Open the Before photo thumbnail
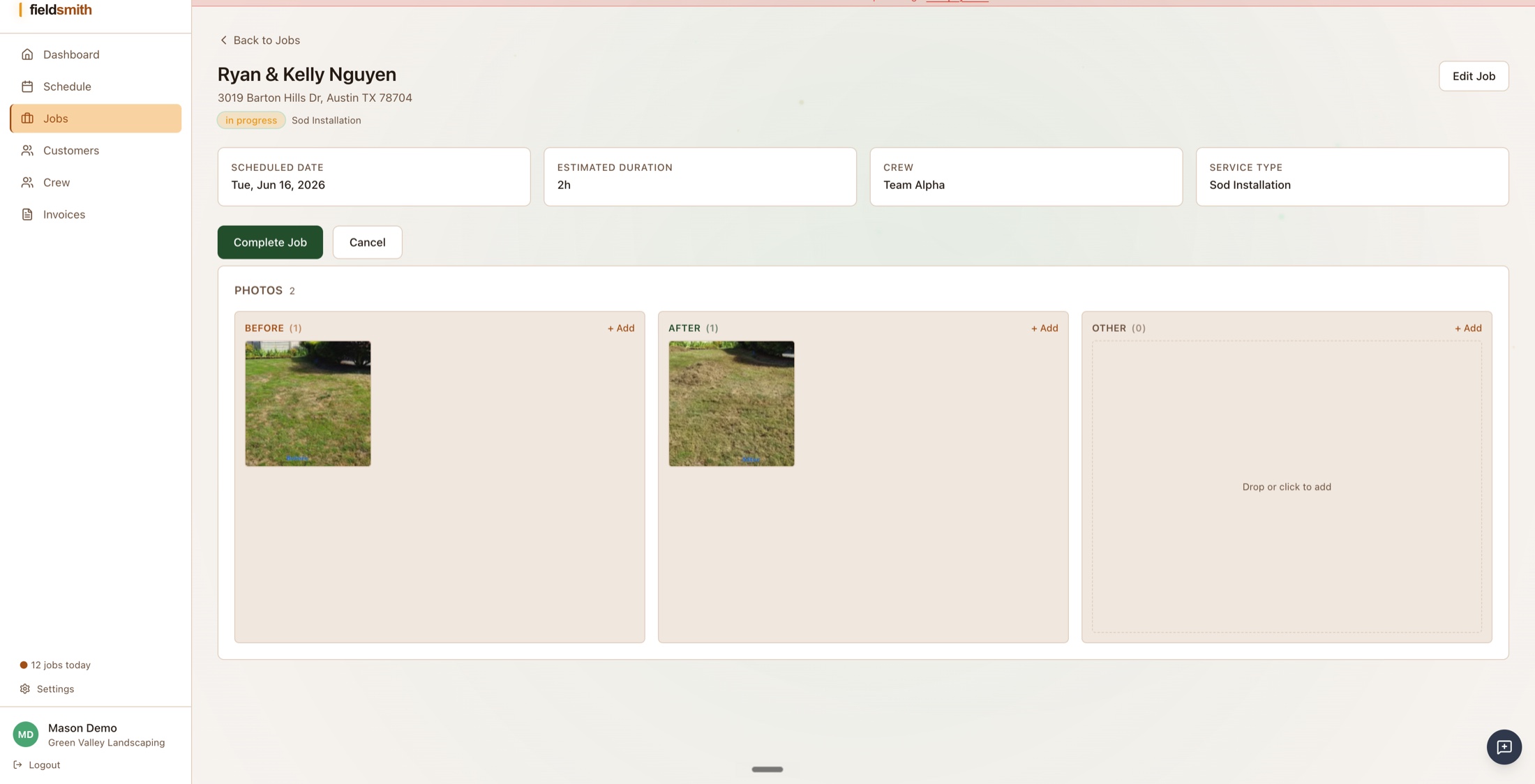Screen dimensions: 1535x784 click(x=308, y=404)
